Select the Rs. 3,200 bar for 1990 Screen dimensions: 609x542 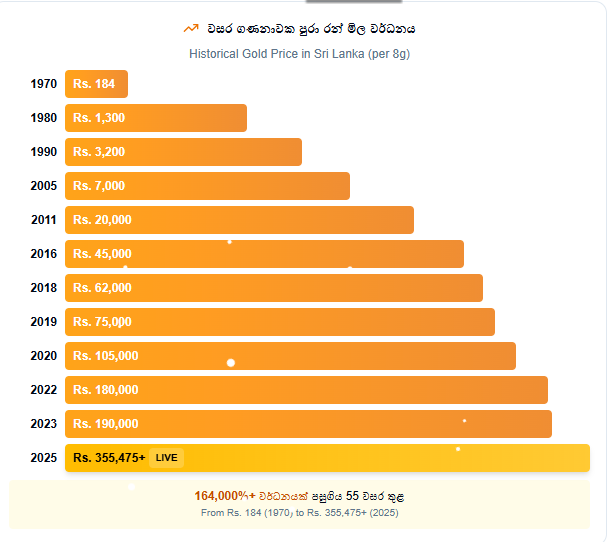[183, 152]
